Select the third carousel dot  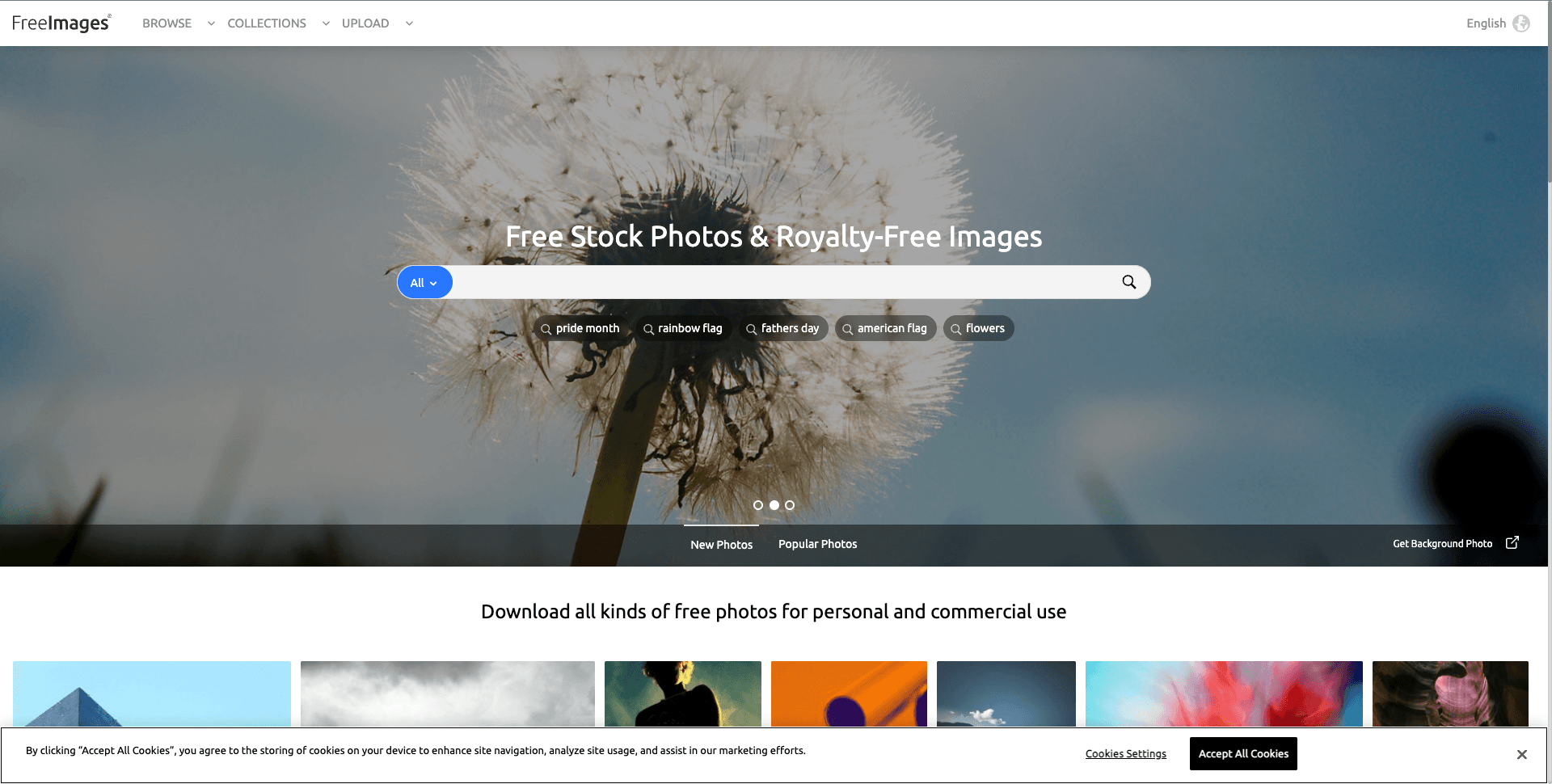790,505
